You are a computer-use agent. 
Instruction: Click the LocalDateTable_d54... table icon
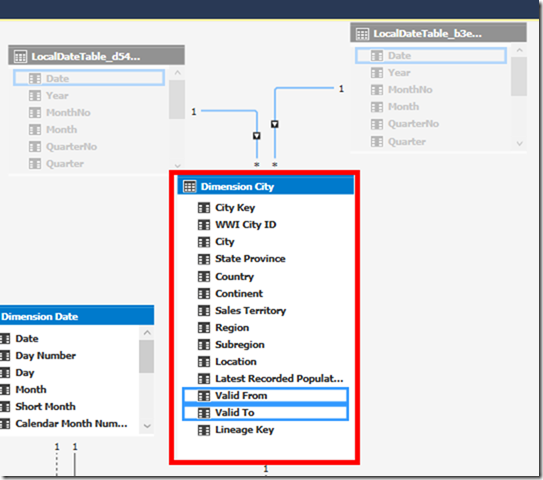[x=20, y=56]
